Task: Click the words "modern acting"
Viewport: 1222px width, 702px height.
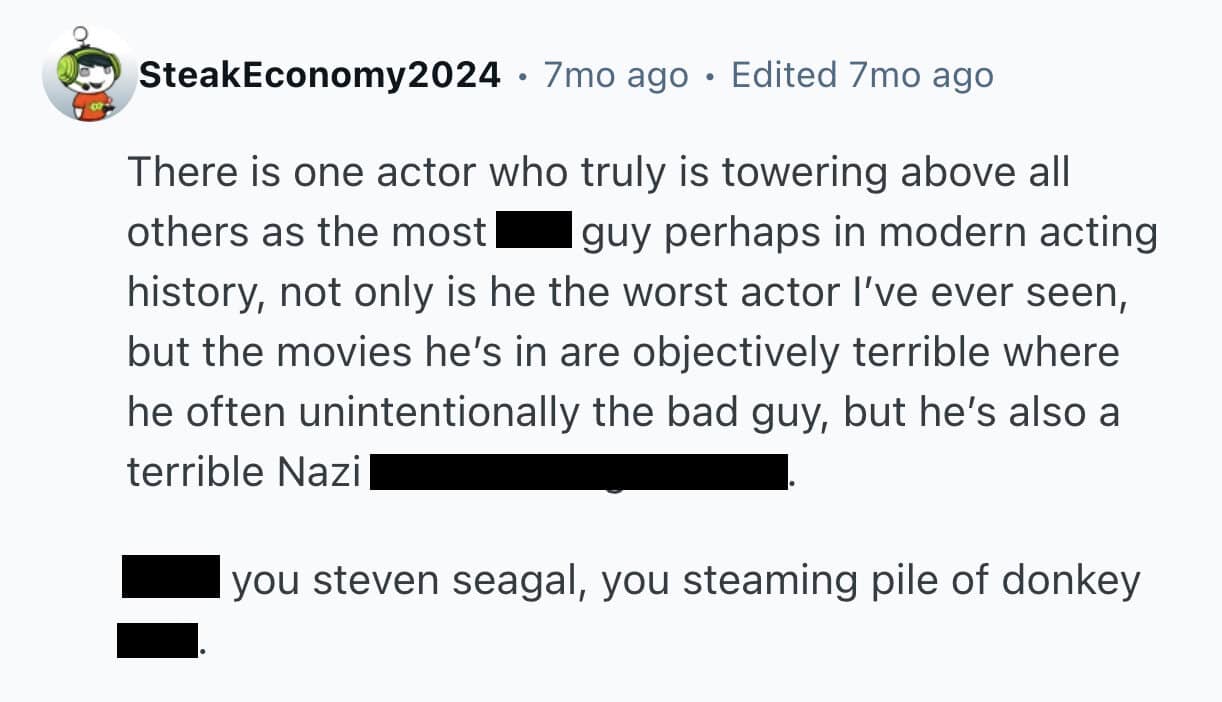Action: point(1018,232)
